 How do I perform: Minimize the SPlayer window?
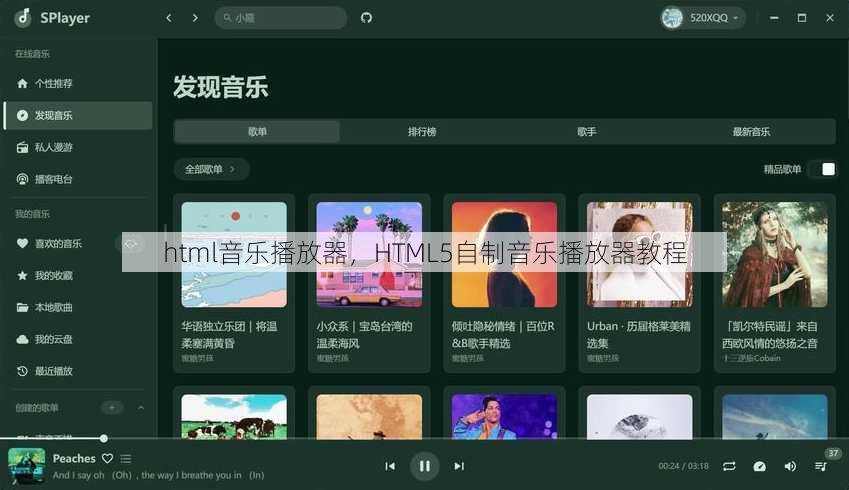point(774,18)
